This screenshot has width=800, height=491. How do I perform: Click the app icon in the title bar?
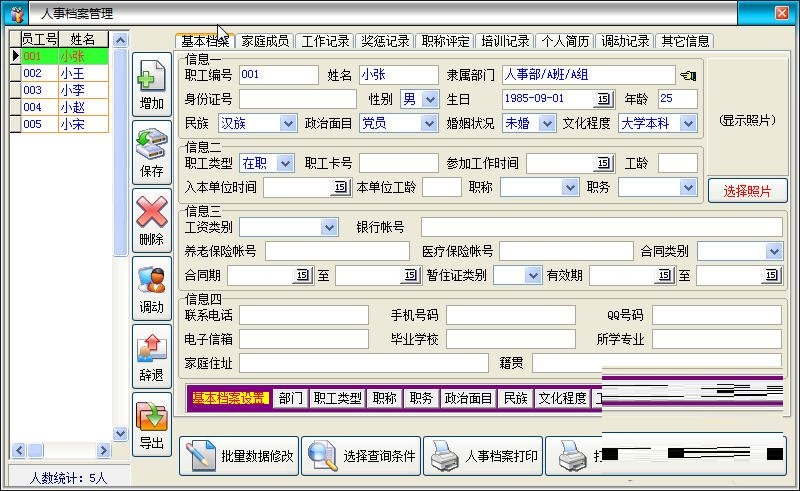pyautogui.click(x=17, y=14)
